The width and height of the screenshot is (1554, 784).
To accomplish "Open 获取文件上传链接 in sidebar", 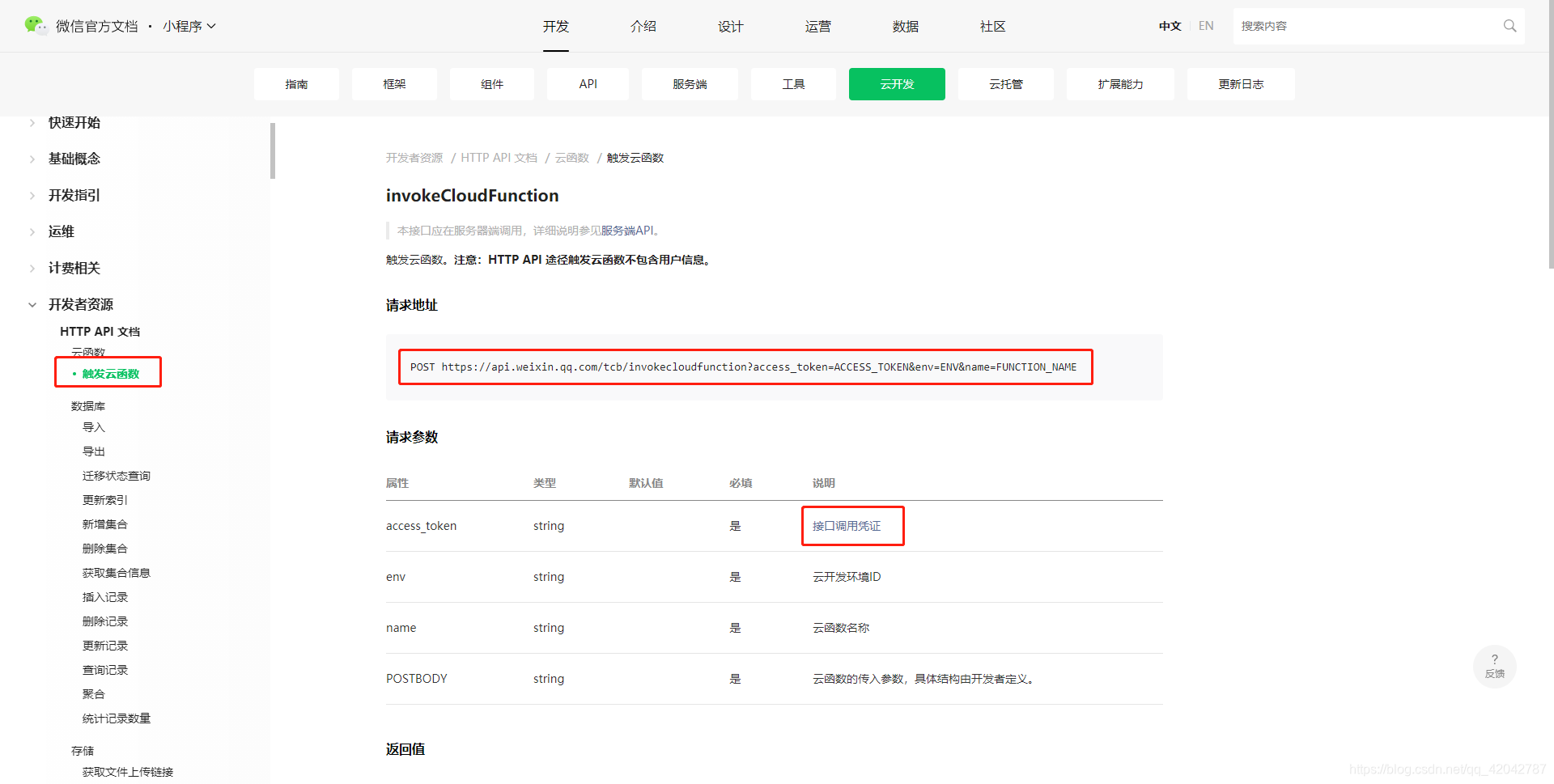I will click(128, 772).
